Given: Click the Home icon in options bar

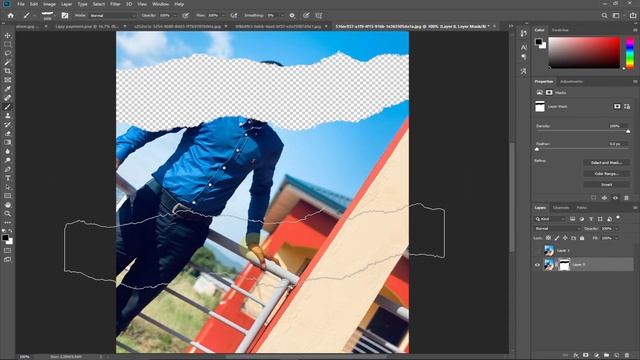Looking at the screenshot, I should [x=11, y=16].
